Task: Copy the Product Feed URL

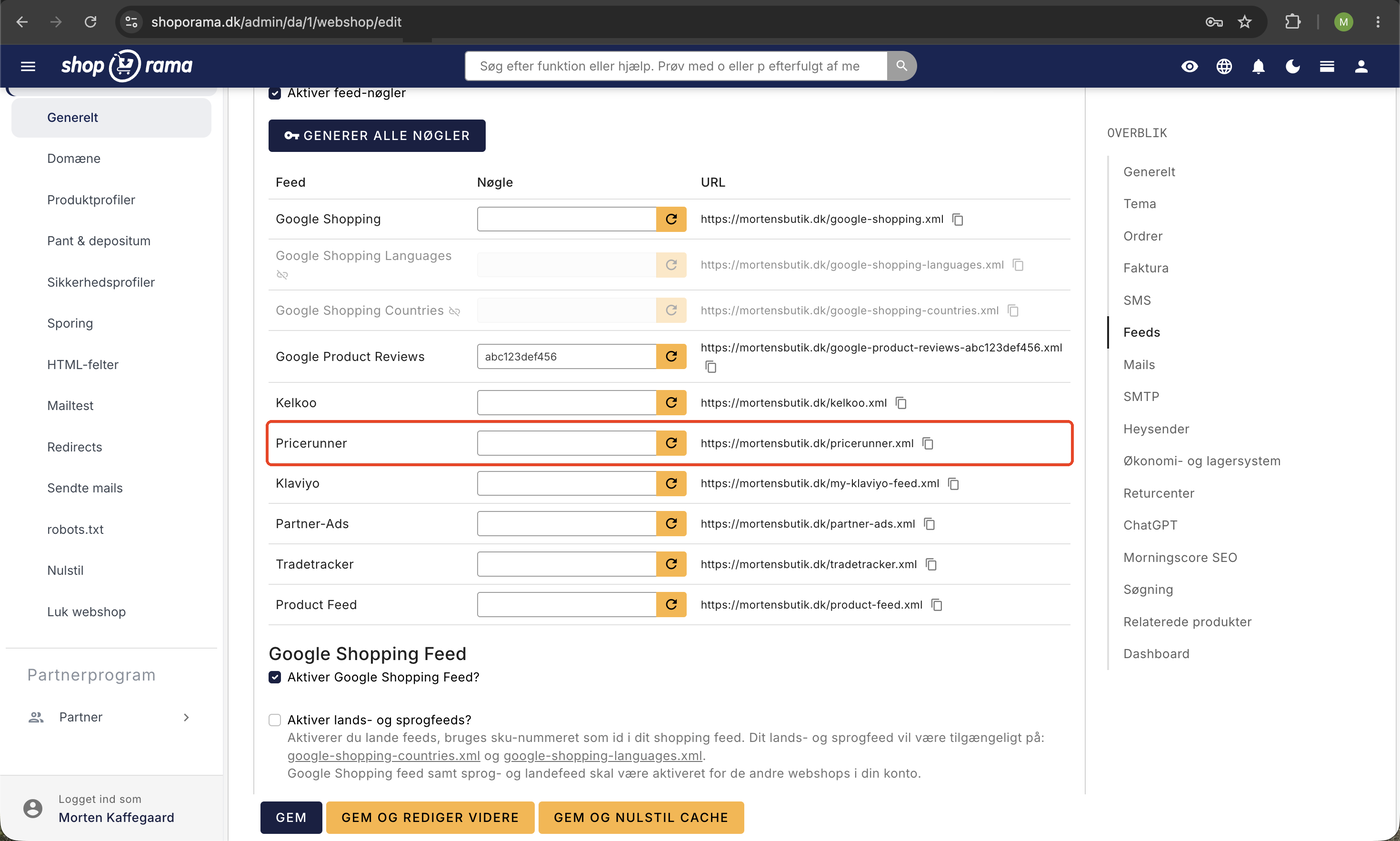Action: tap(937, 604)
